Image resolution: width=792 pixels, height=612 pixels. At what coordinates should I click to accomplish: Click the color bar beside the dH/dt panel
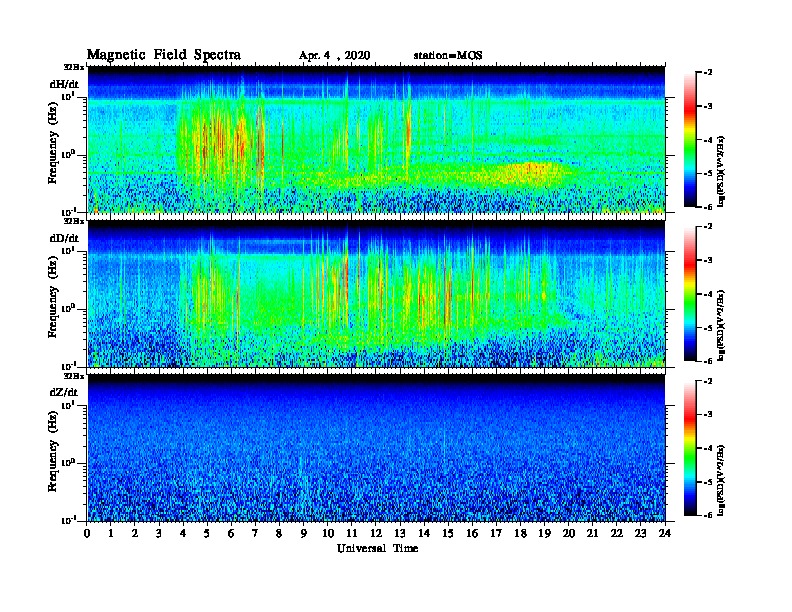pyautogui.click(x=690, y=139)
